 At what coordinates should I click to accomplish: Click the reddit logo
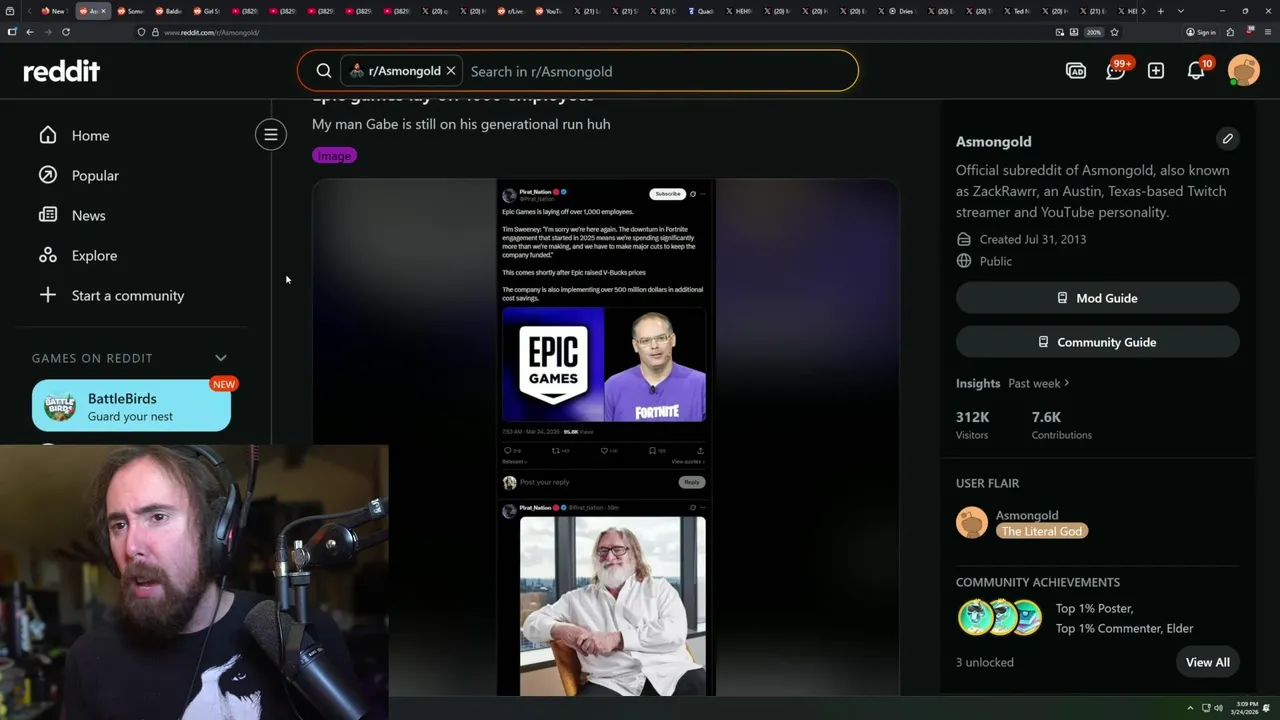pyautogui.click(x=62, y=71)
